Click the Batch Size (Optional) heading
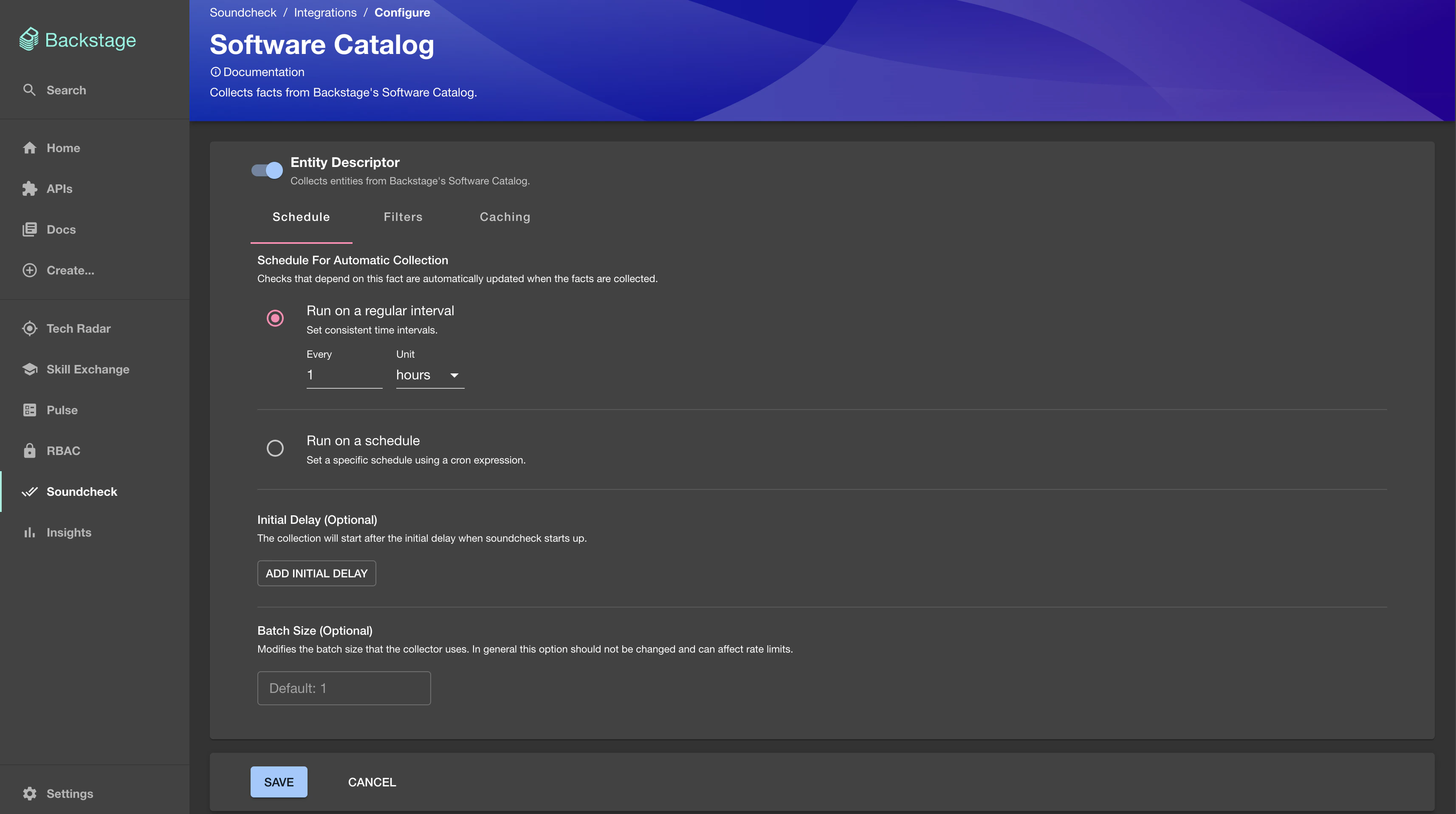1456x814 pixels. click(315, 630)
